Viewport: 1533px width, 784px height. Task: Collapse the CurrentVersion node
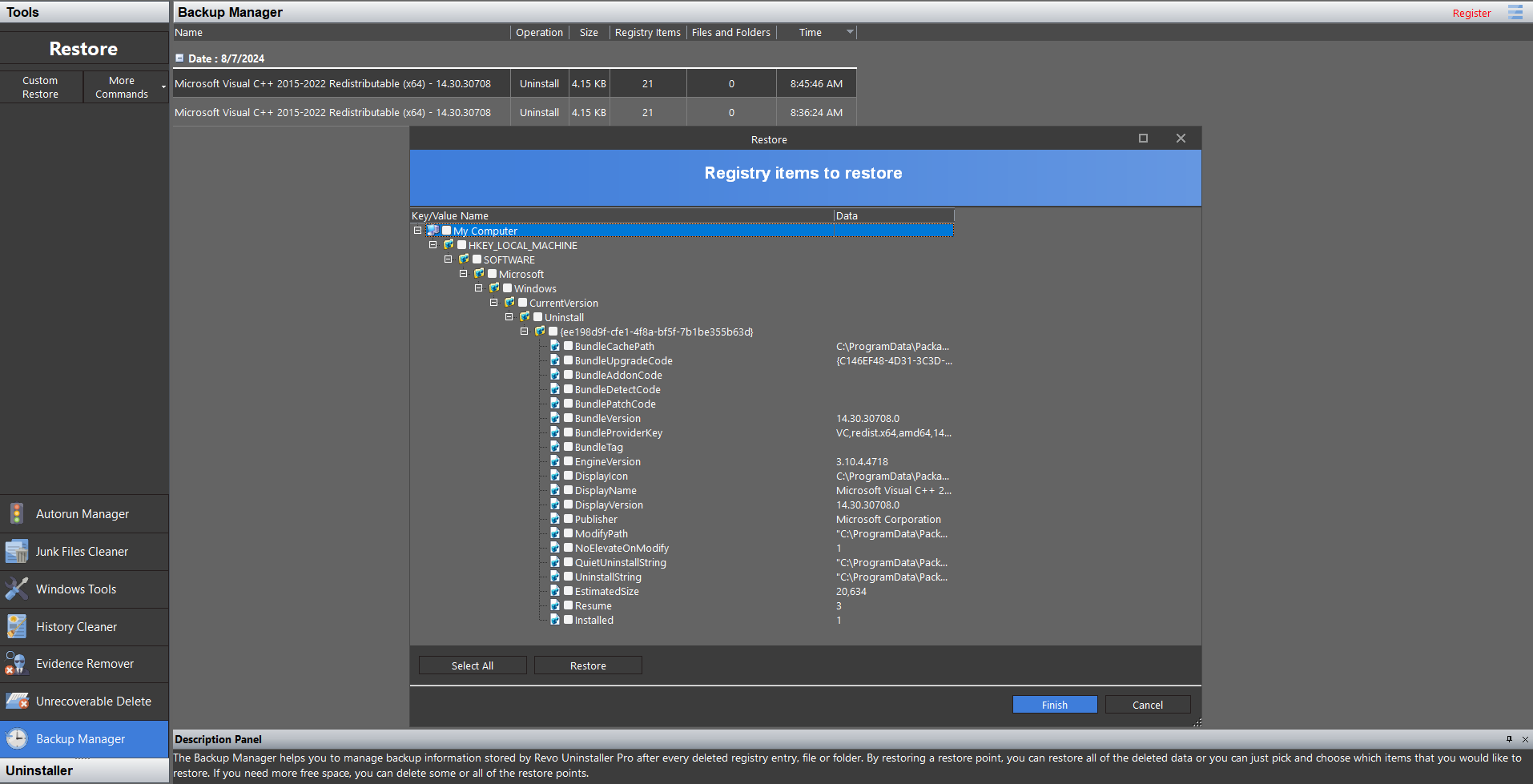(493, 303)
